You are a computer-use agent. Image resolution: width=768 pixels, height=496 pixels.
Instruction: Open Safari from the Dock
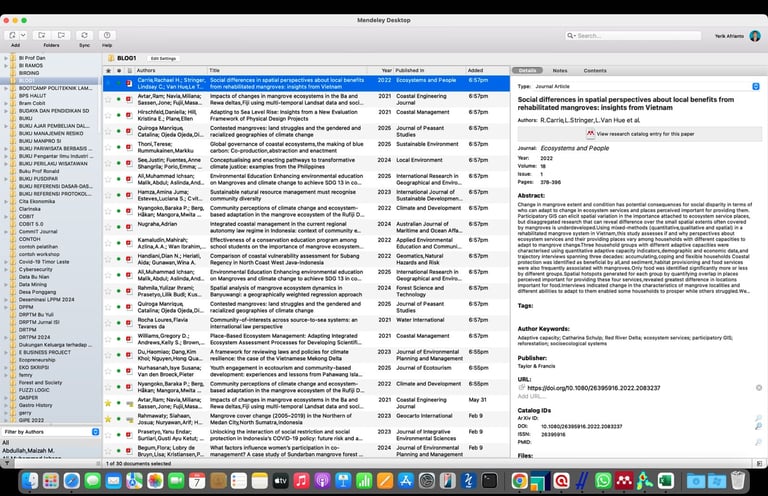pyautogui.click(x=72, y=481)
